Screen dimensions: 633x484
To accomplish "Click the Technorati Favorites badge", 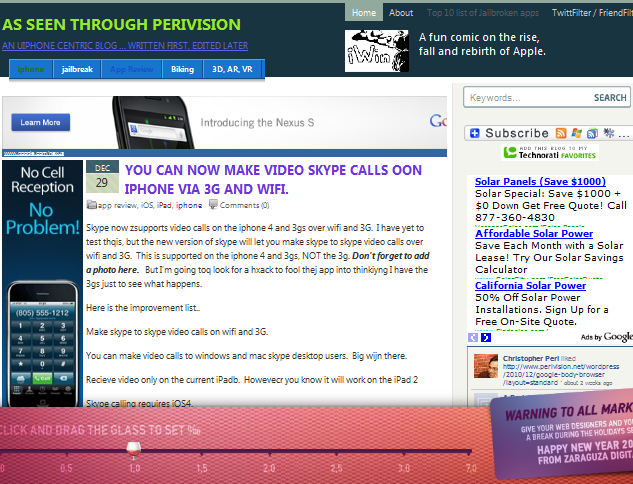I will (550, 152).
